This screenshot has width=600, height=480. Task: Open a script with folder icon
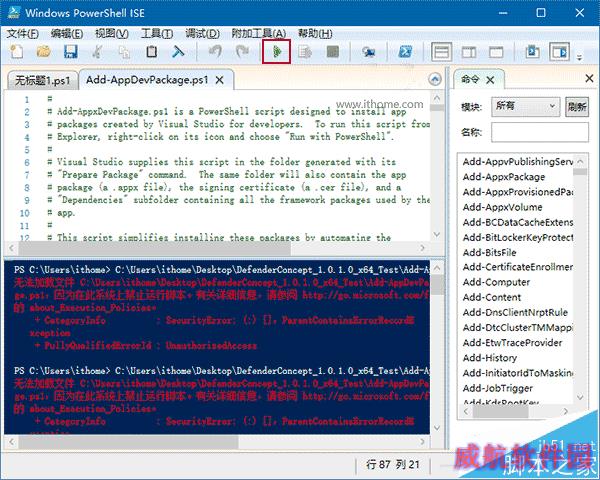tap(43, 52)
